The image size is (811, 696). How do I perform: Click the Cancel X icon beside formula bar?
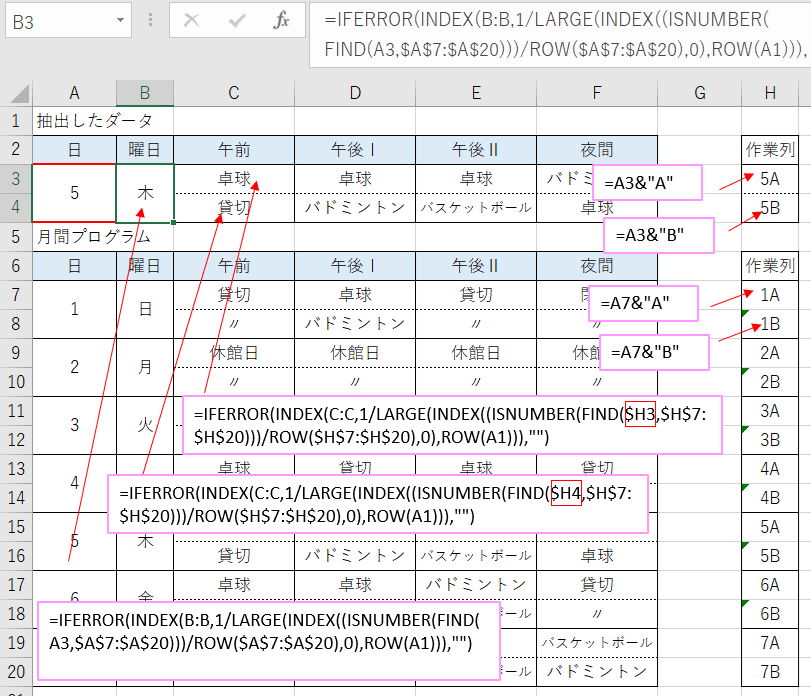point(191,21)
